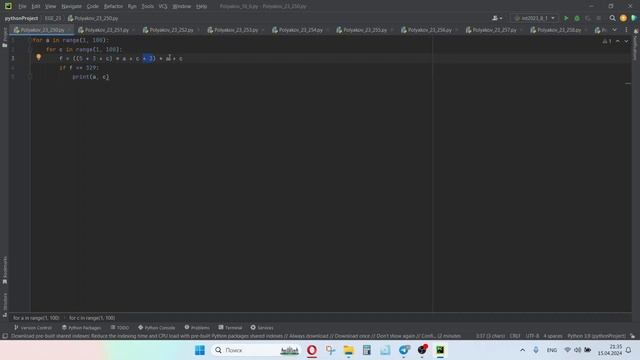The height and width of the screenshot is (360, 640).
Task: Start debugging with the green bug icon
Action: tap(577, 18)
